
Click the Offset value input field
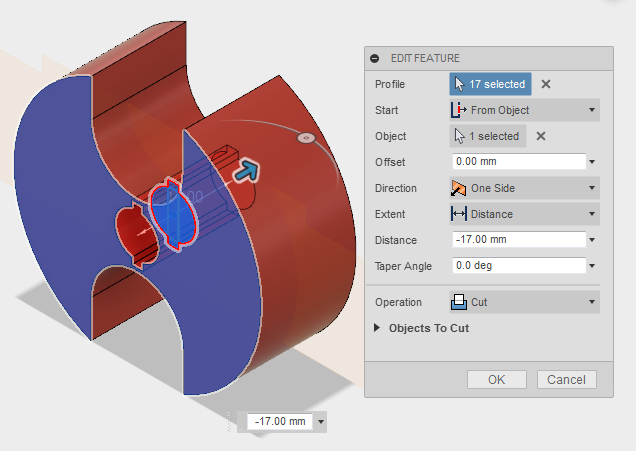(x=517, y=161)
